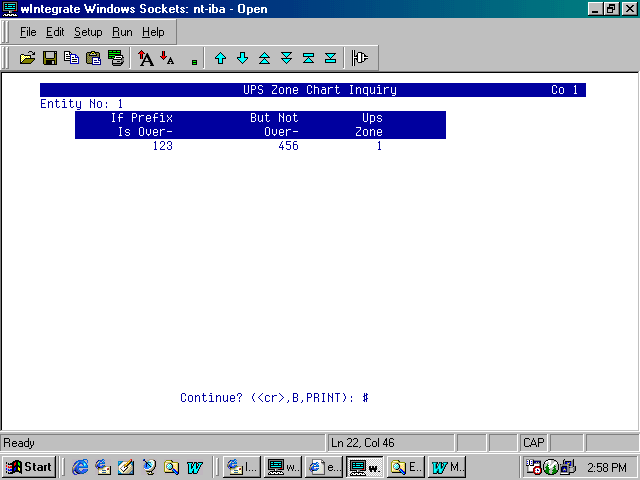Viewport: 640px width, 480px height.
Task: Open the Setup menu
Action: (88, 32)
